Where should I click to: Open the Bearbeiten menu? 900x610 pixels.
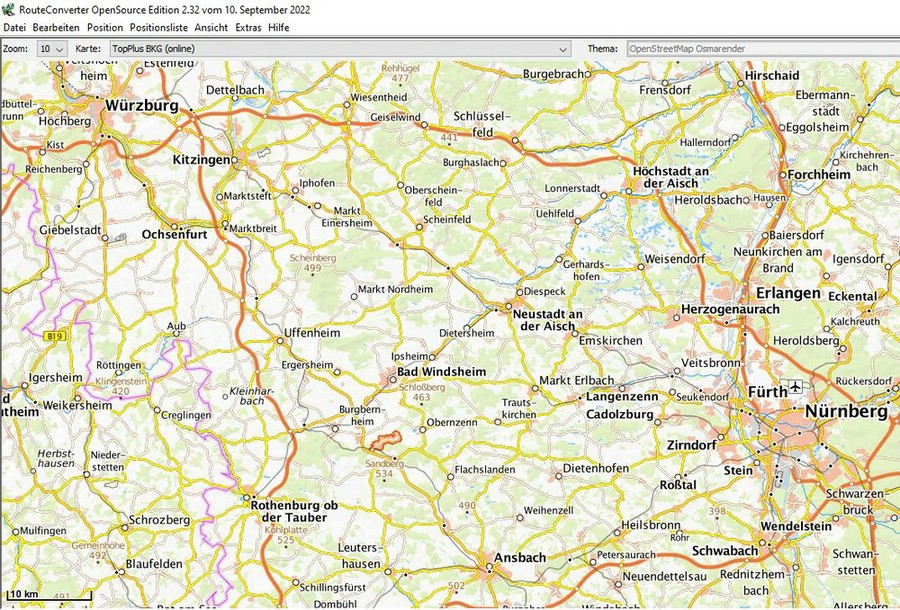[56, 27]
